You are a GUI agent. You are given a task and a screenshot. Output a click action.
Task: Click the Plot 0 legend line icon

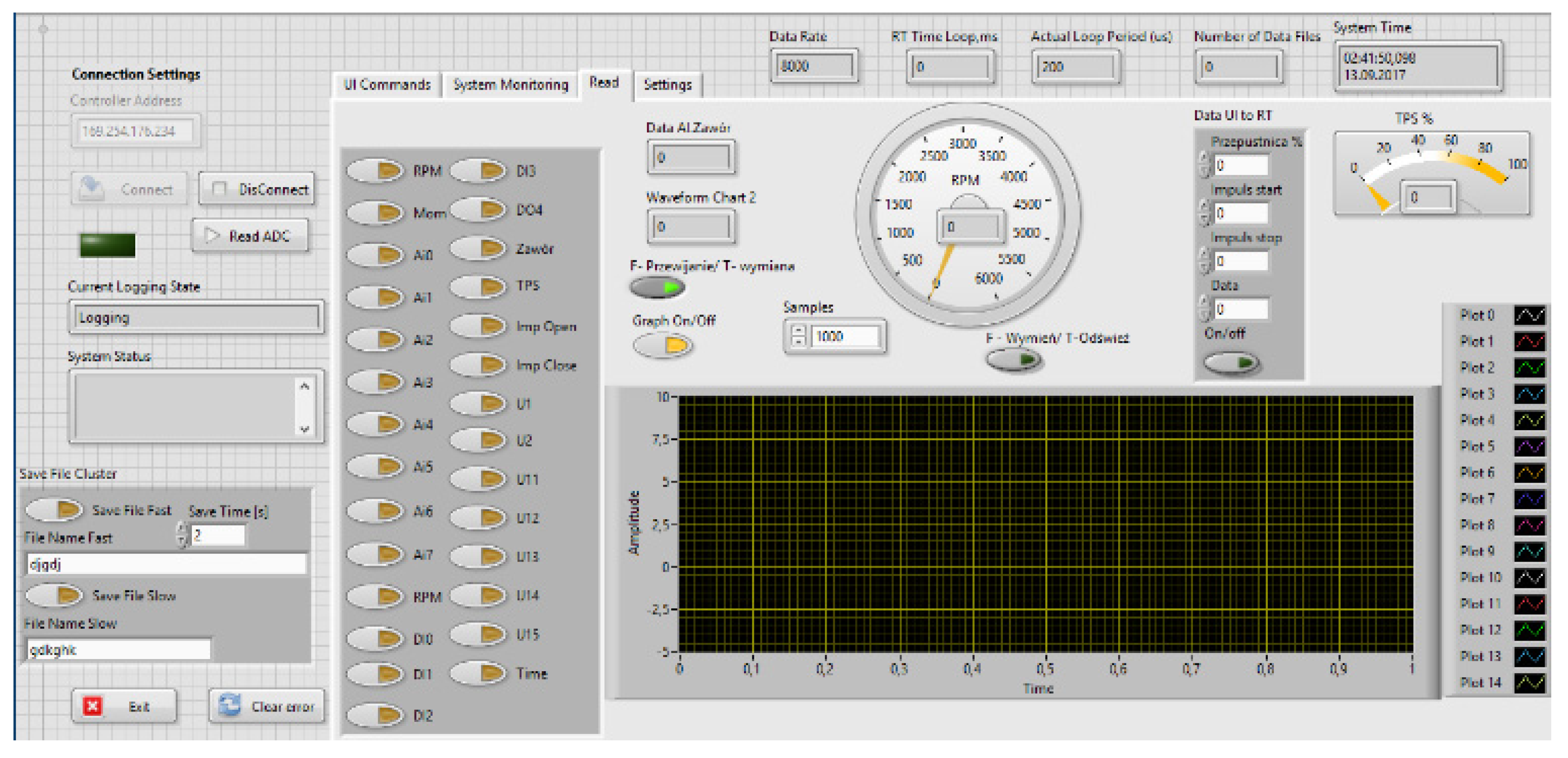tap(1529, 315)
